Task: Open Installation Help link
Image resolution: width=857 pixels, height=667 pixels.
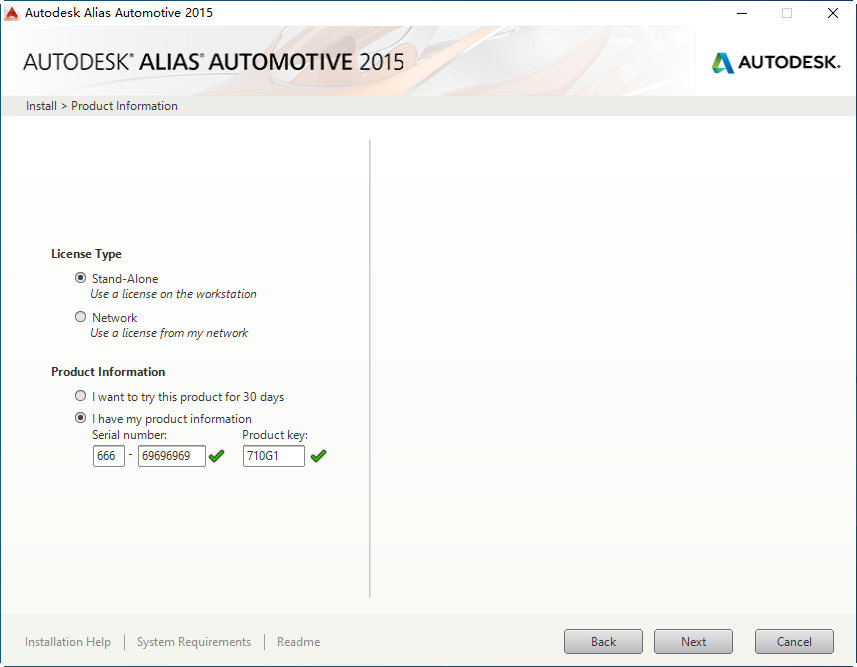Action: (68, 642)
